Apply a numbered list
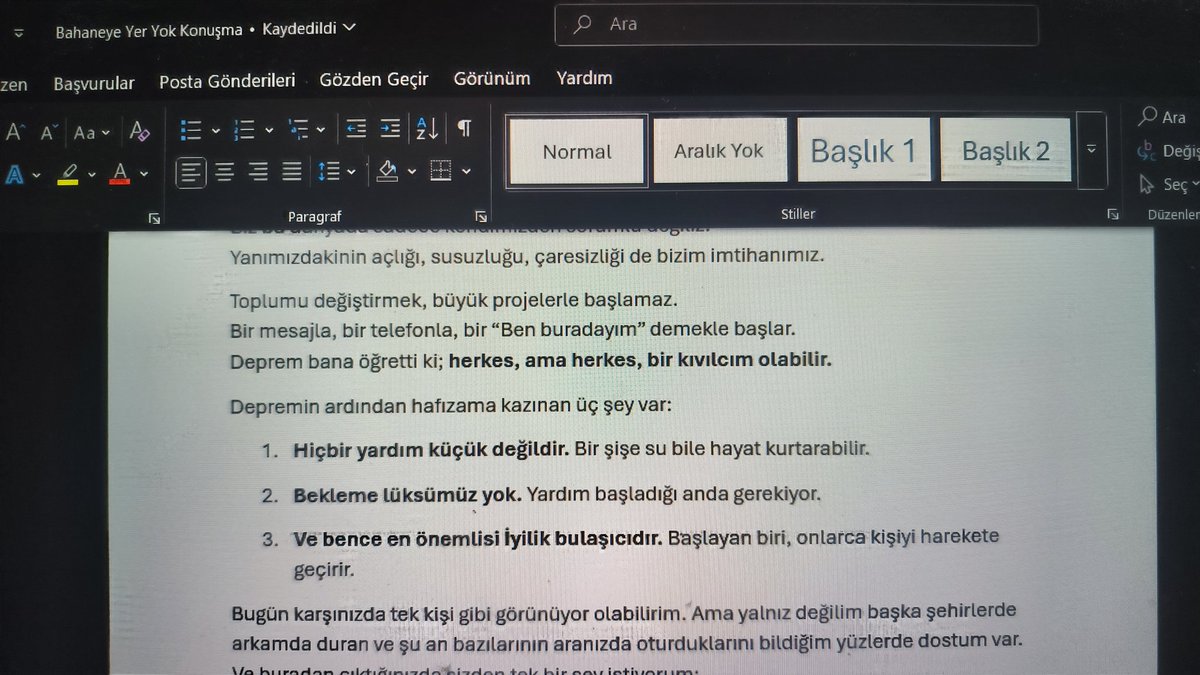1200x675 pixels. (x=244, y=130)
